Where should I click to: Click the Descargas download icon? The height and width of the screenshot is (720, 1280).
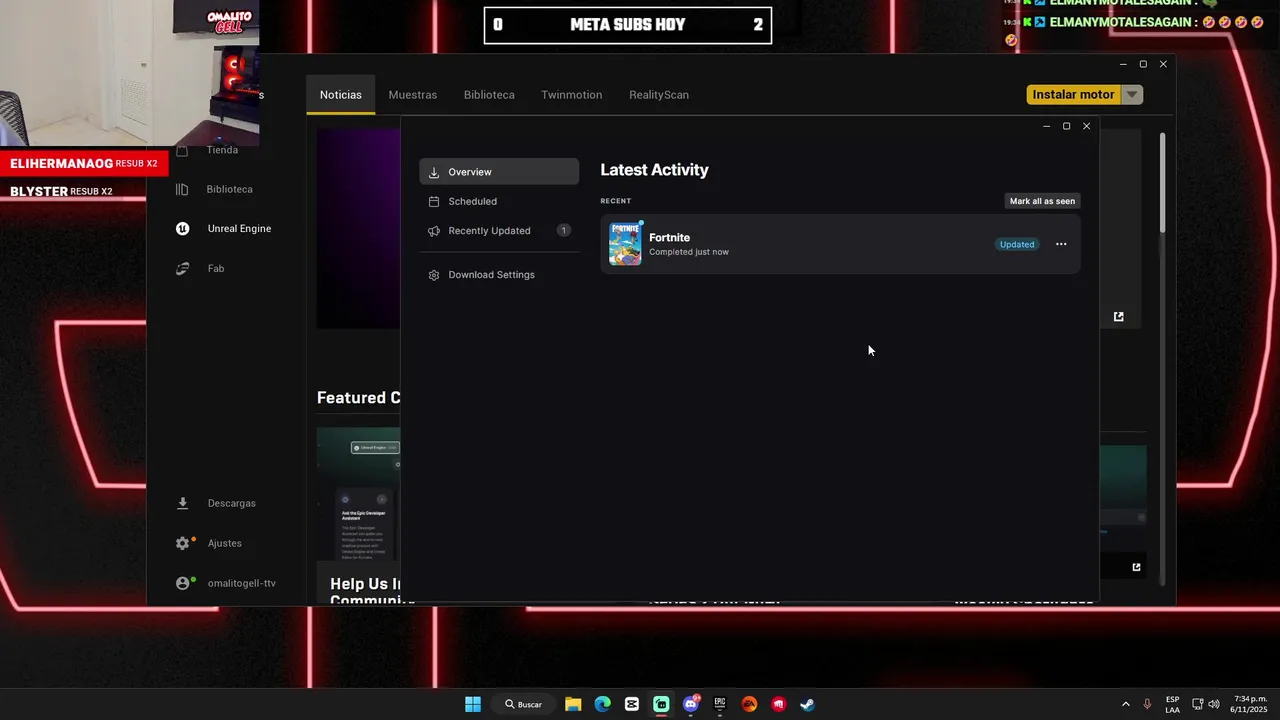point(182,503)
